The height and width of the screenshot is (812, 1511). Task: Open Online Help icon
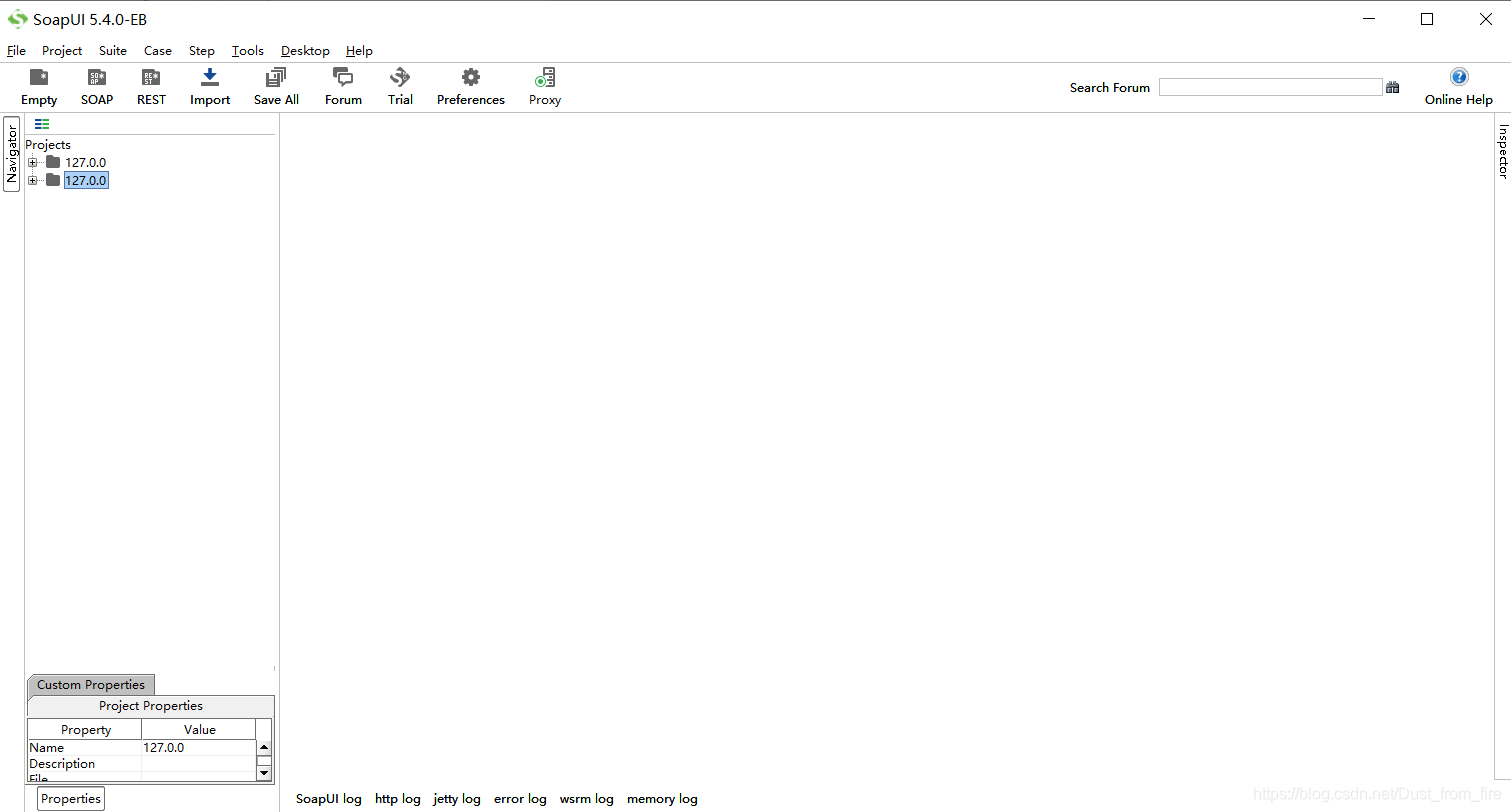coord(1459,87)
